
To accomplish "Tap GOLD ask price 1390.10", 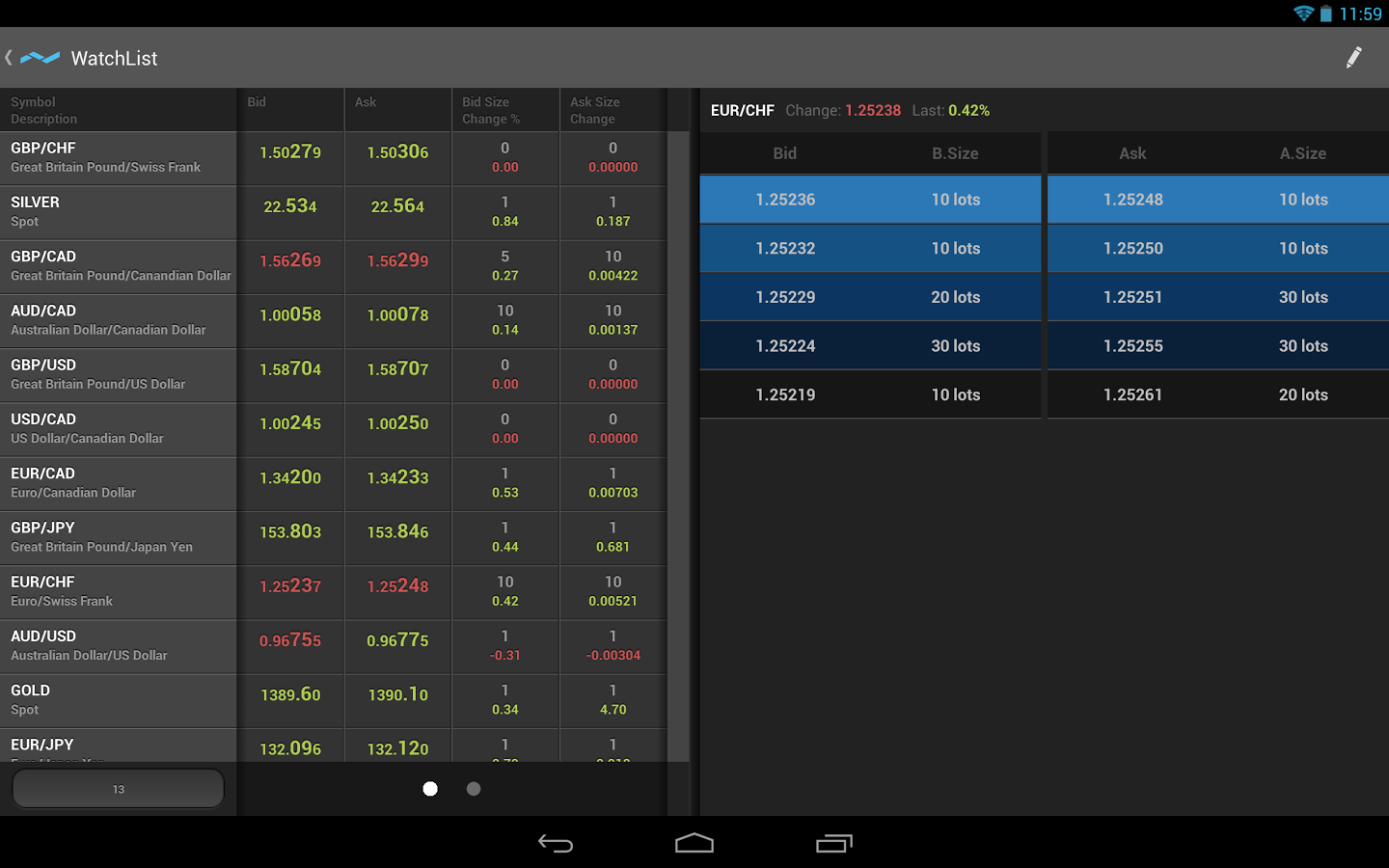I will (397, 694).
